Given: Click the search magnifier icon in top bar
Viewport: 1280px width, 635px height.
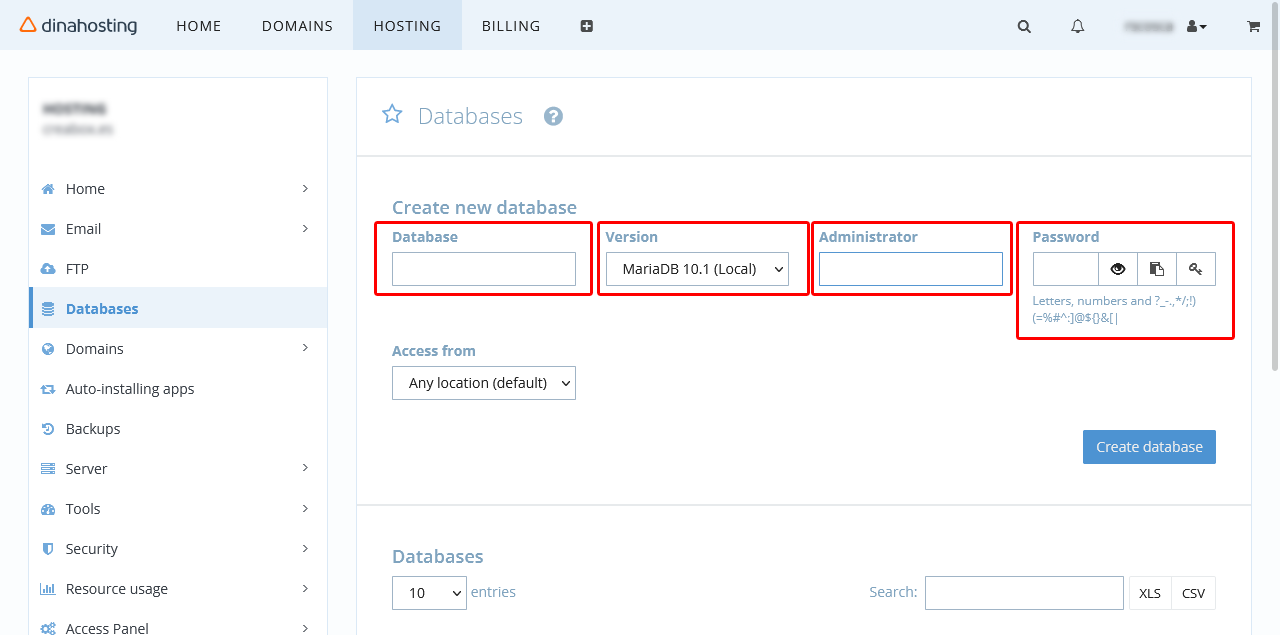Looking at the screenshot, I should click(x=1024, y=27).
